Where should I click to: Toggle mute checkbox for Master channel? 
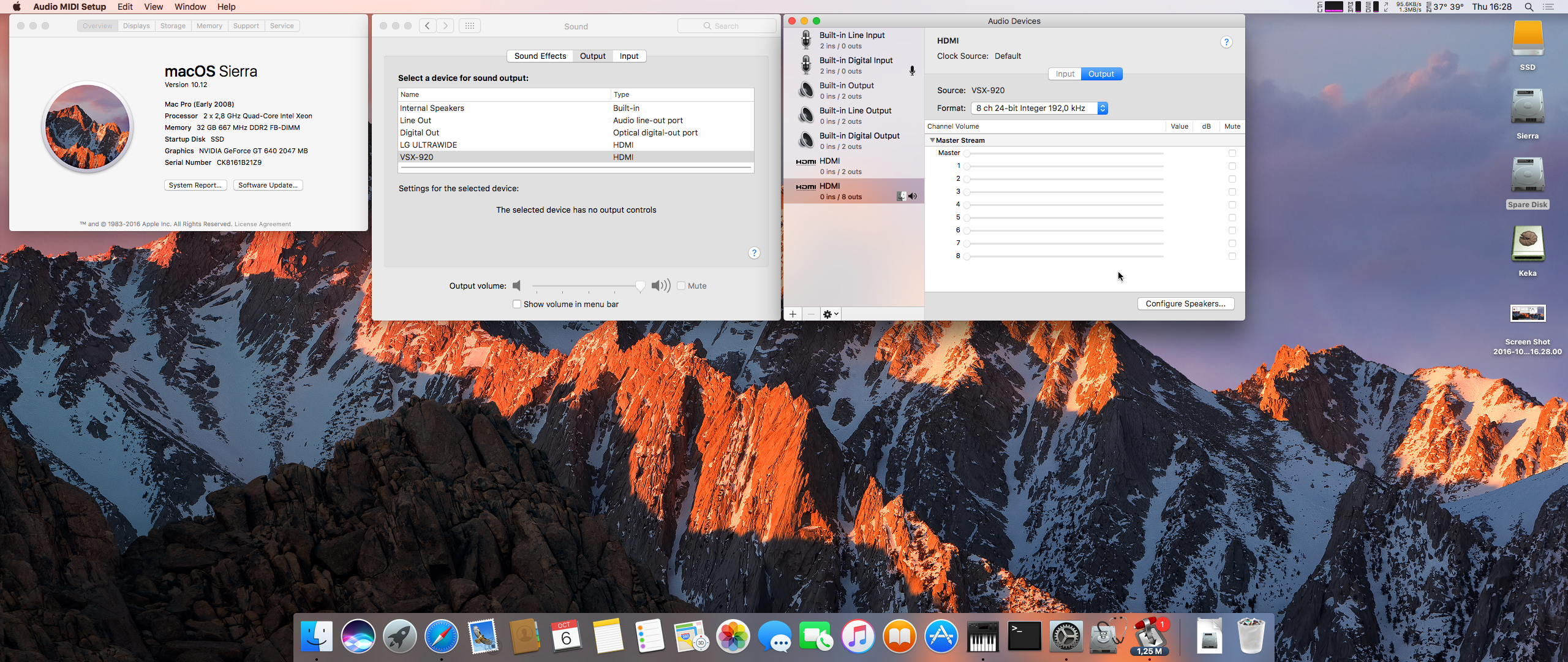[x=1232, y=153]
